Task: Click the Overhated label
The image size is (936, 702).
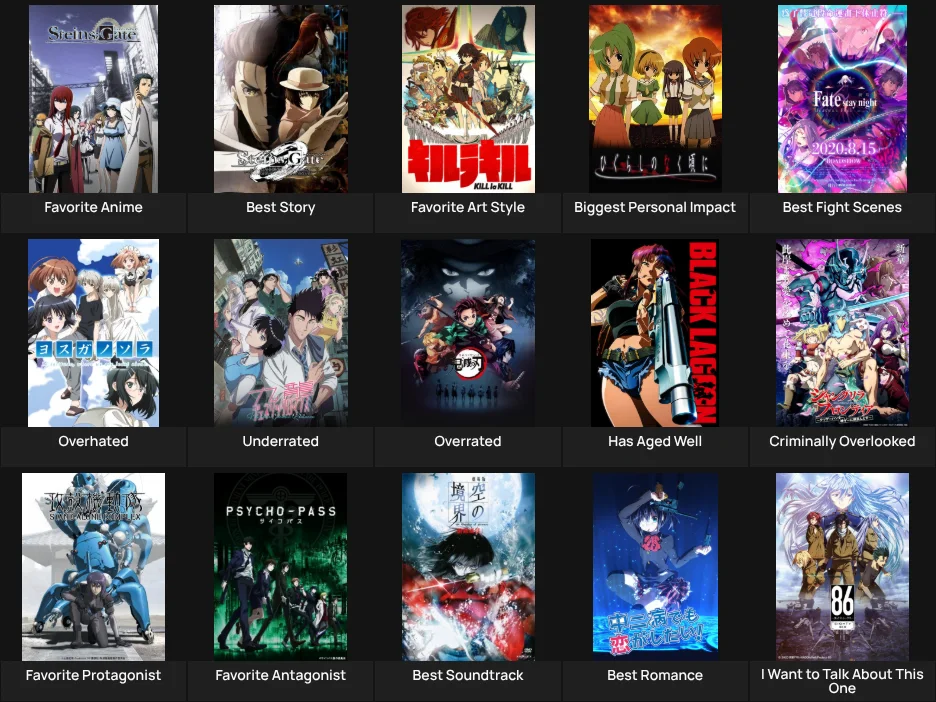Action: (94, 441)
